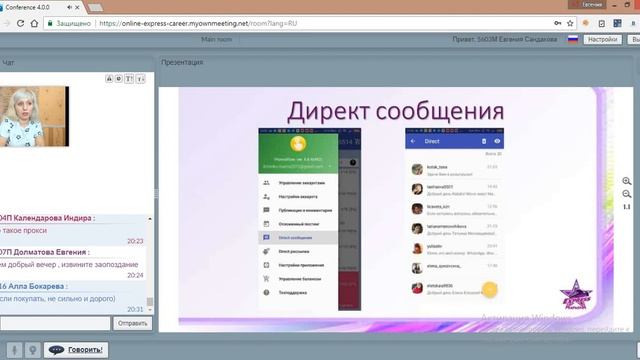Click the 20:24 message timestamp

click(x=135, y=276)
